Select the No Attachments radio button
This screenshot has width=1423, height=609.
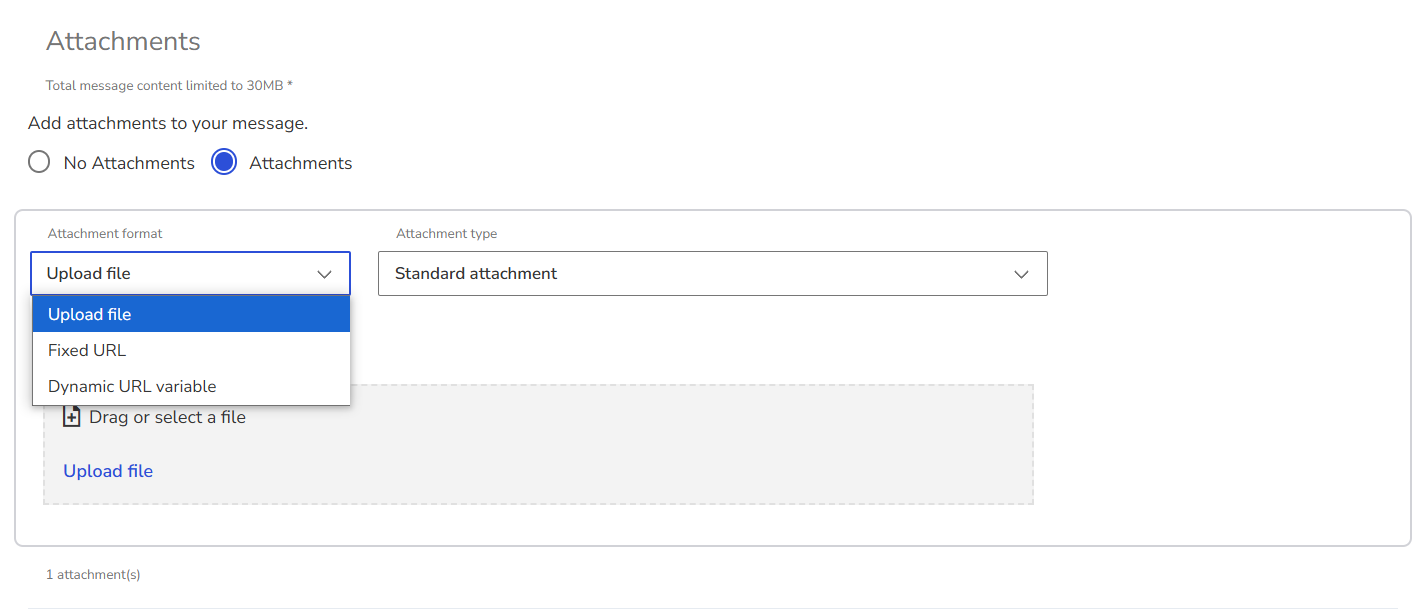coord(39,162)
